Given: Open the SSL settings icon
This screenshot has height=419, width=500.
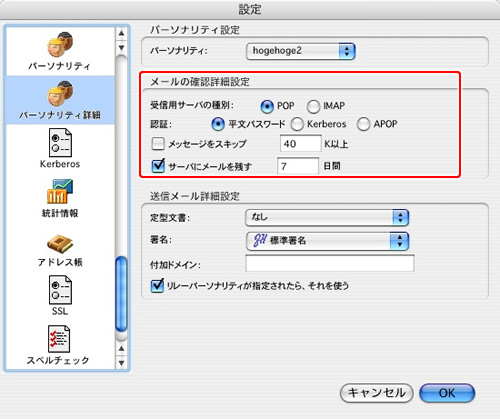Looking at the screenshot, I should pos(60,290).
